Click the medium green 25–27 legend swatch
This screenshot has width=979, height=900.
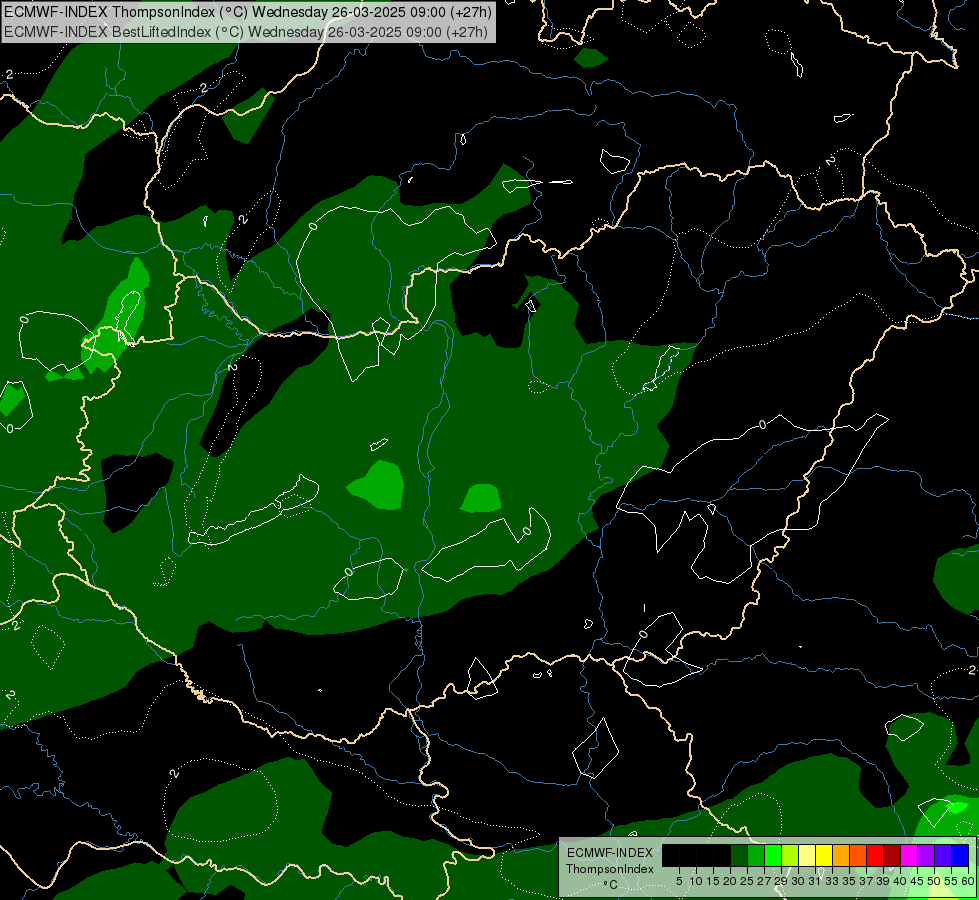[756, 855]
